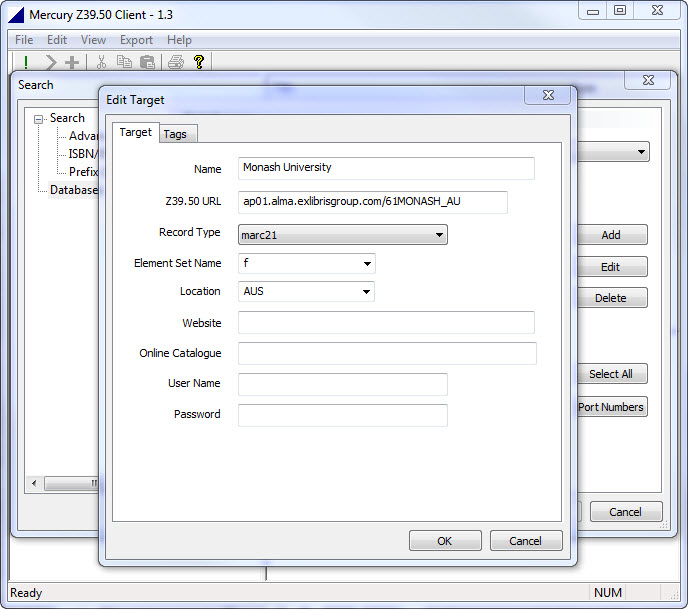Close the Search window

(648, 80)
